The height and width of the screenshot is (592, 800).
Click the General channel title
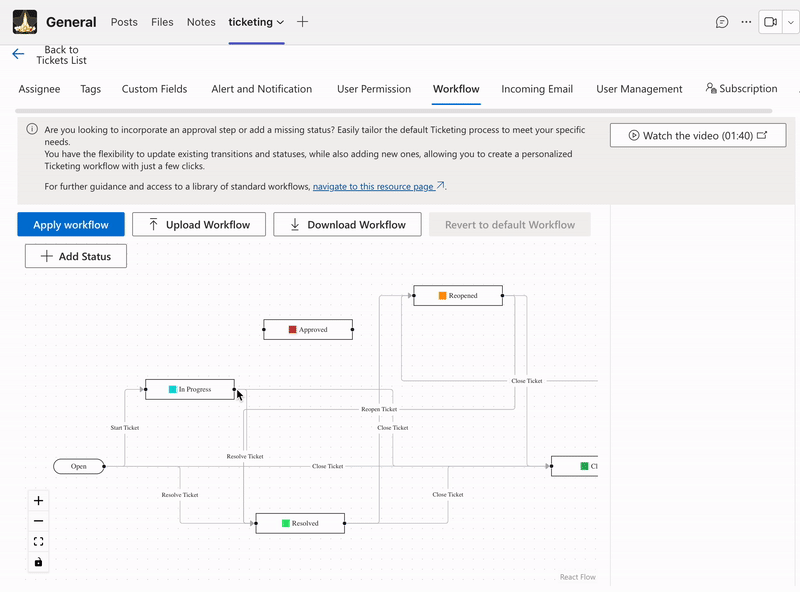click(71, 22)
